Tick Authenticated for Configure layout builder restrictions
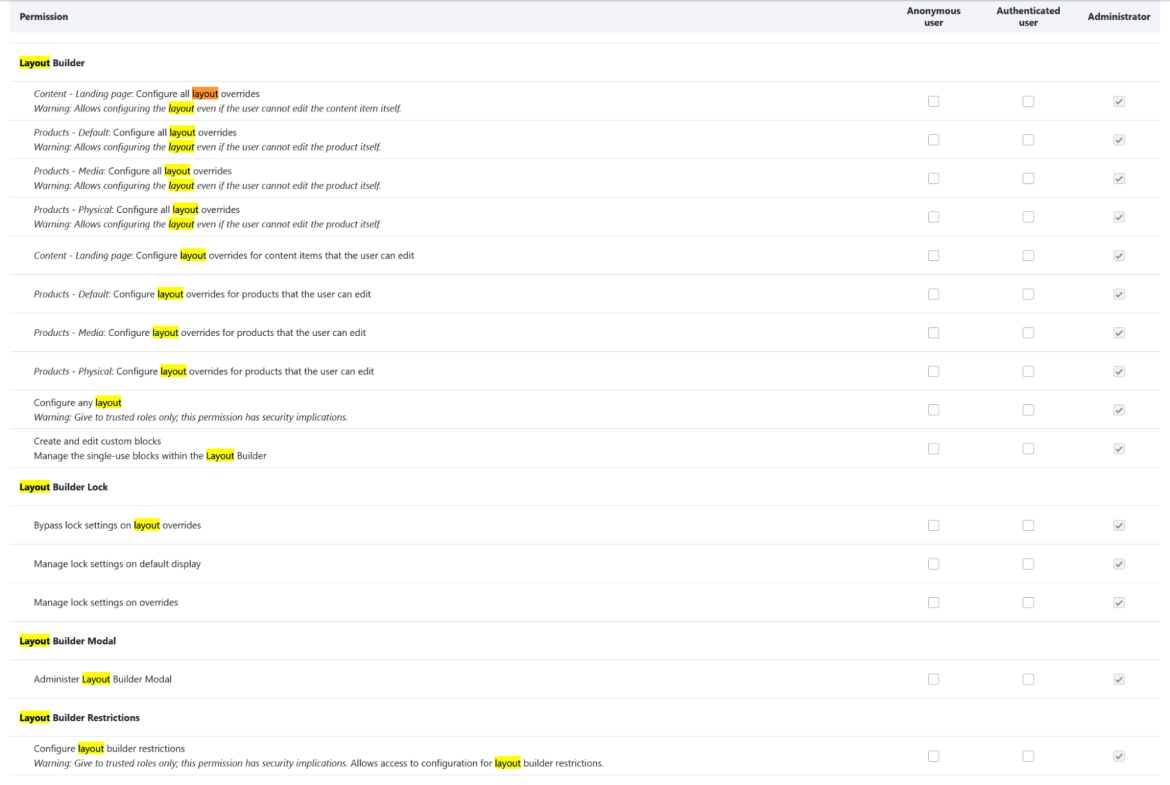The width and height of the screenshot is (1170, 785). 1028,757
